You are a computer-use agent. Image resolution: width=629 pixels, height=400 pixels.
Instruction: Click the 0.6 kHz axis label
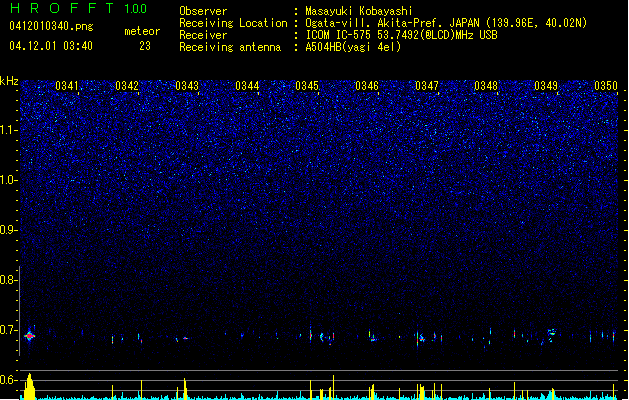pos(9,380)
